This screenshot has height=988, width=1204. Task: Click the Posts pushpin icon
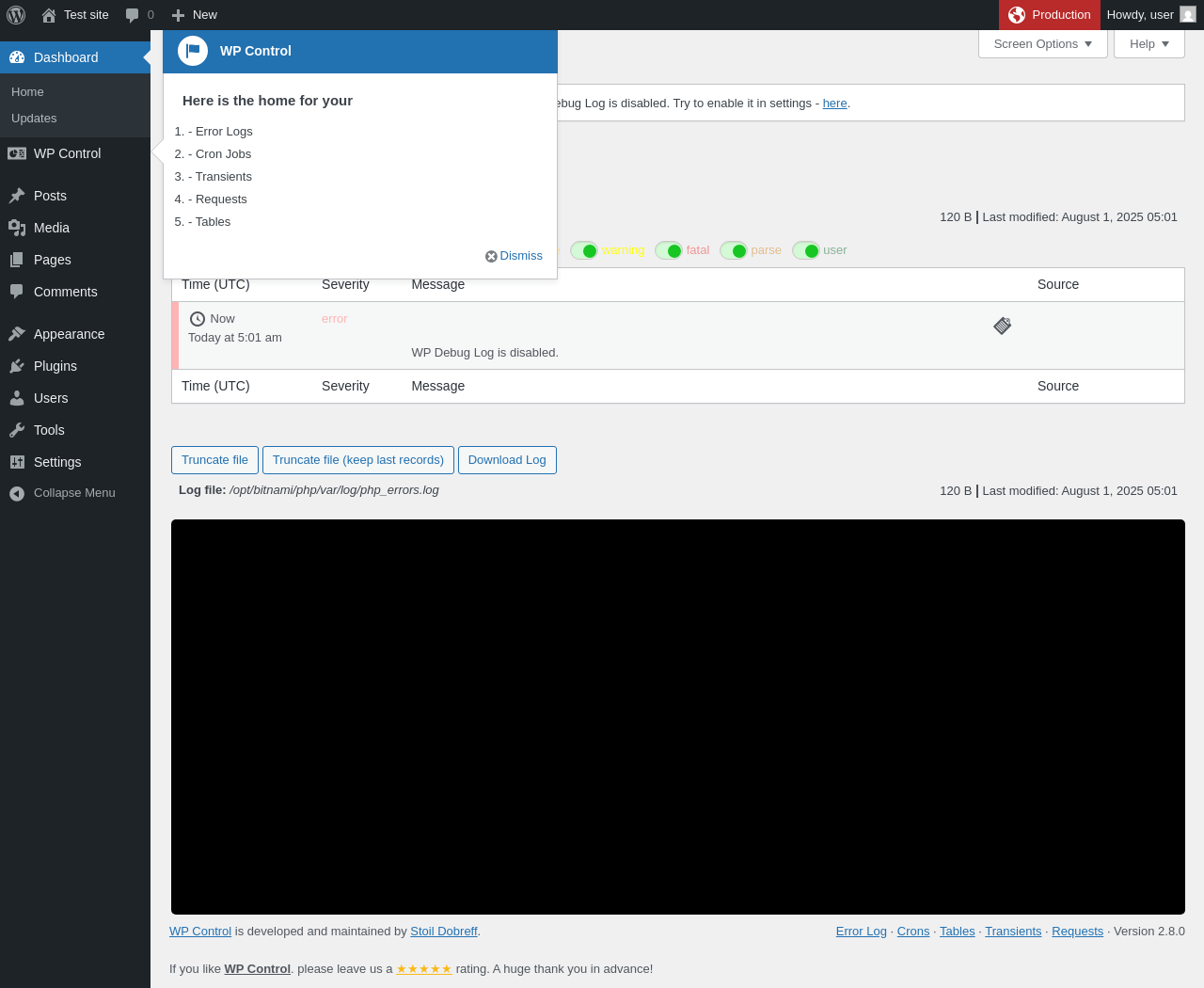pyautogui.click(x=17, y=196)
